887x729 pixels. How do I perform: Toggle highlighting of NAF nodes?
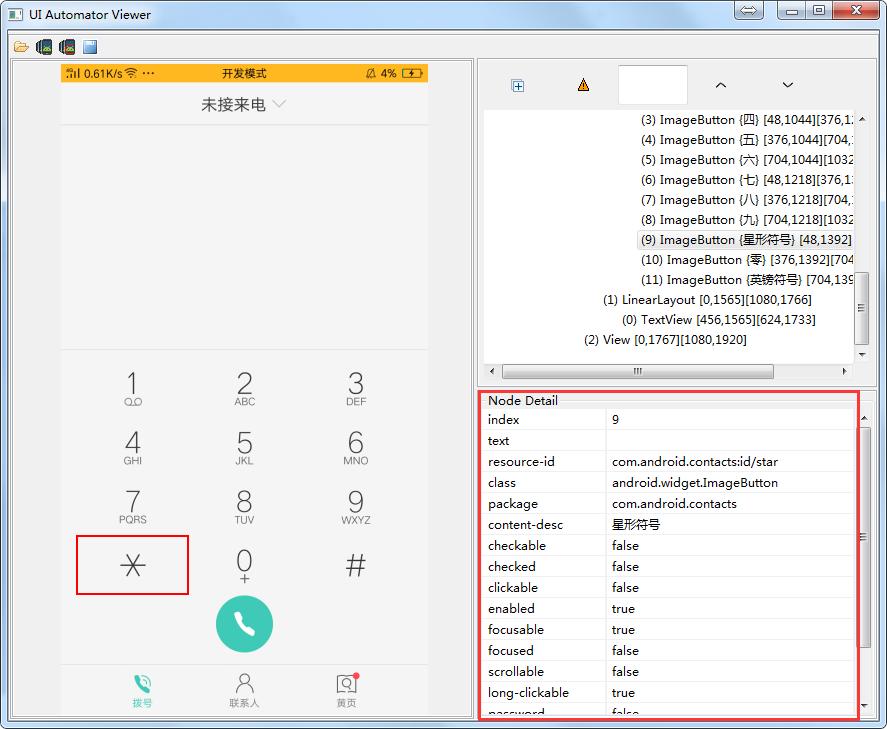coord(582,85)
